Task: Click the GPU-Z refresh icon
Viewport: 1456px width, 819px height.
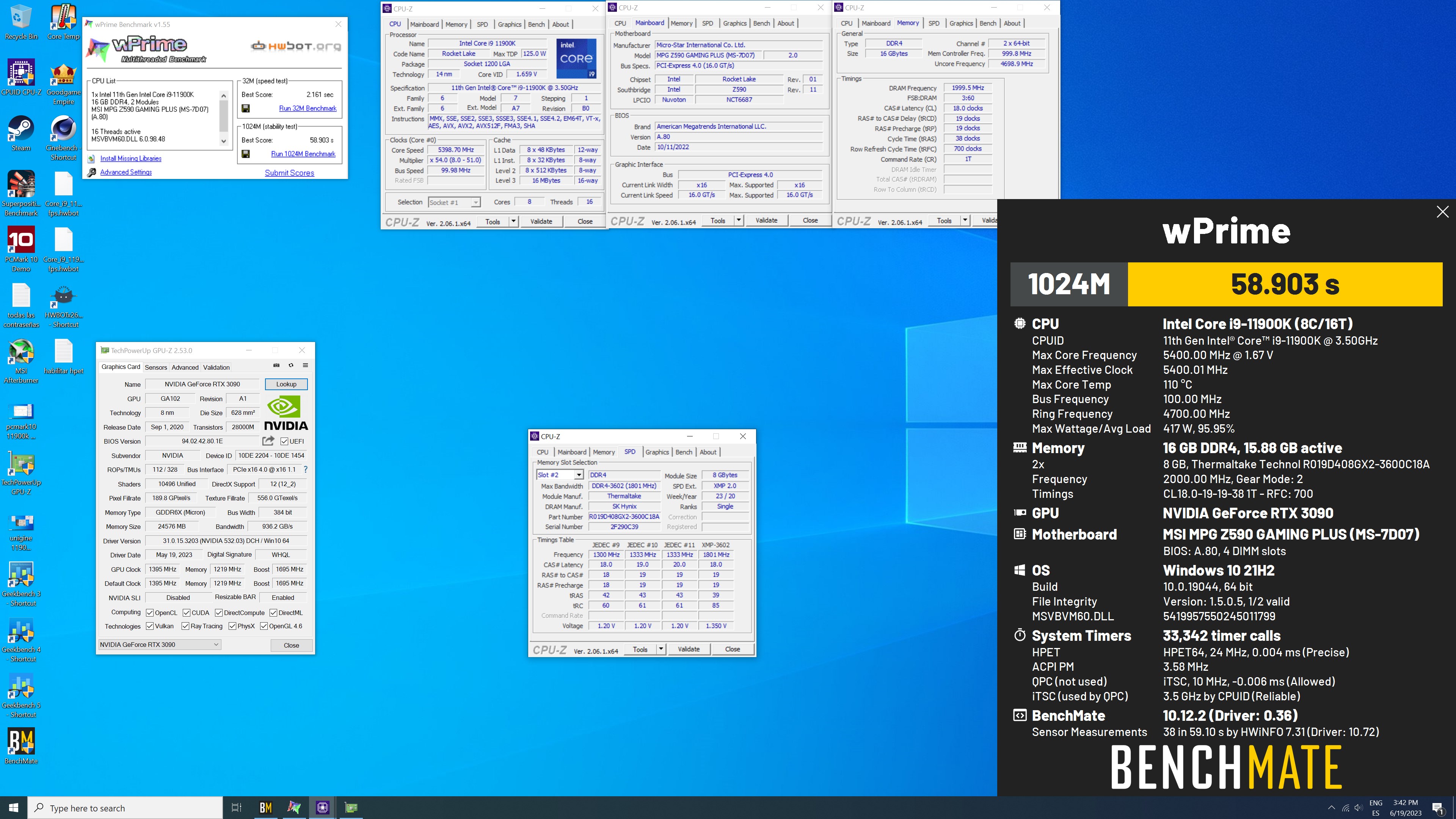Action: (291, 366)
